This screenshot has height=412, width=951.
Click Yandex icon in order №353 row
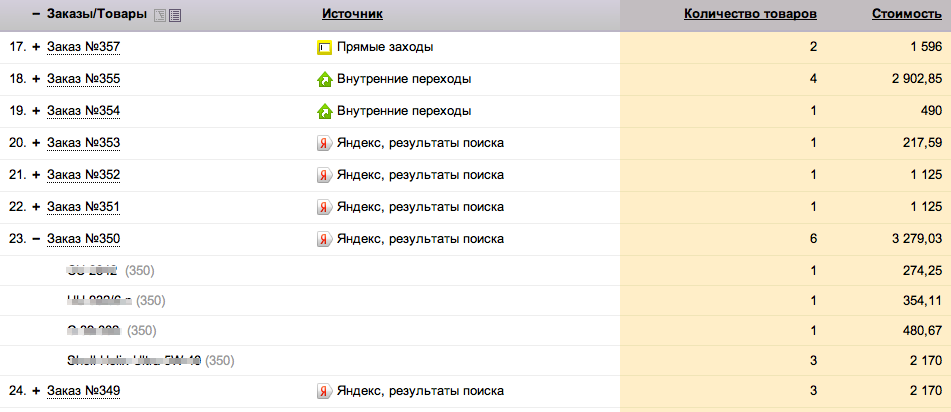click(324, 143)
